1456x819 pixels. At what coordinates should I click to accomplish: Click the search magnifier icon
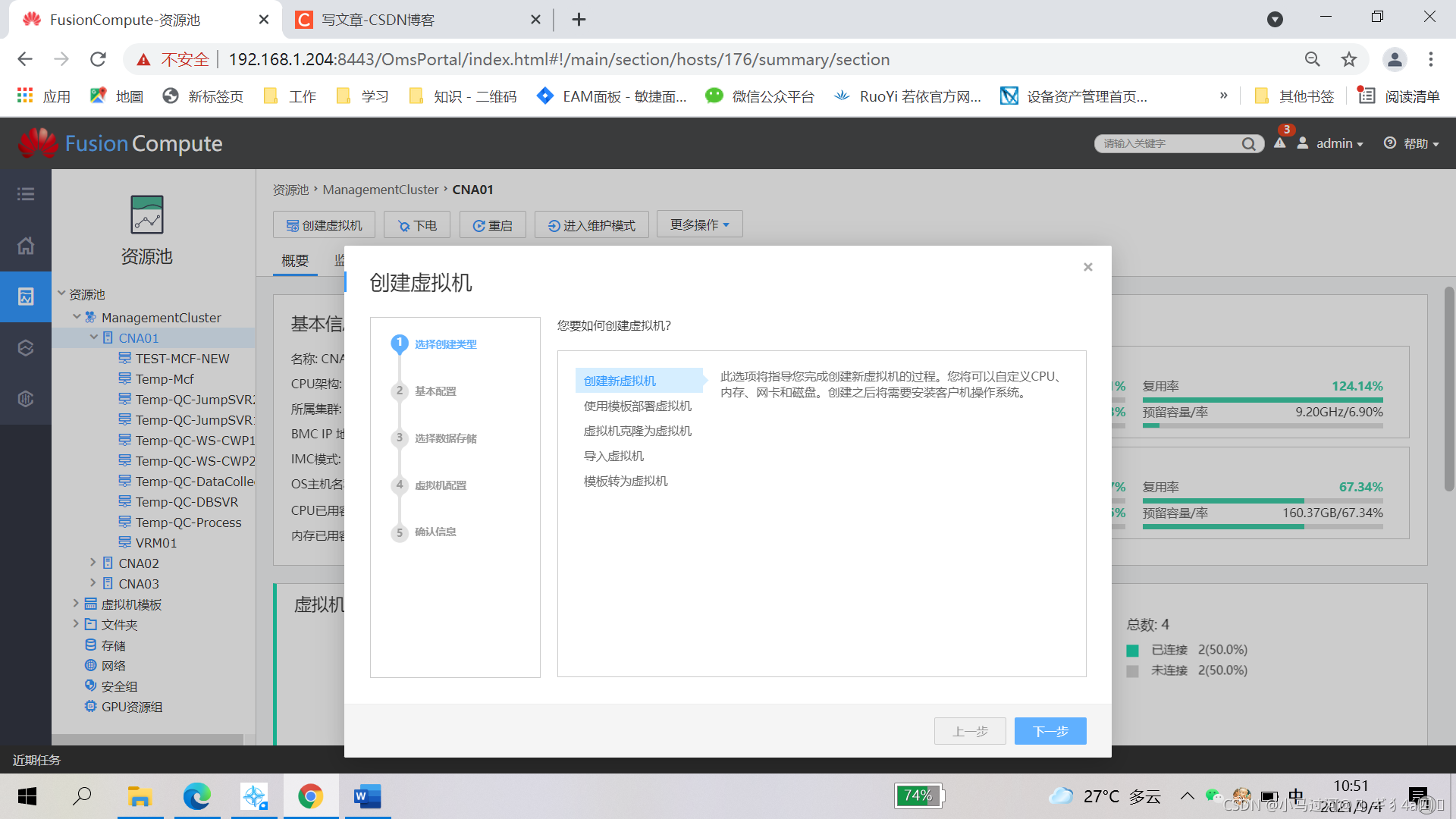[x=1249, y=143]
